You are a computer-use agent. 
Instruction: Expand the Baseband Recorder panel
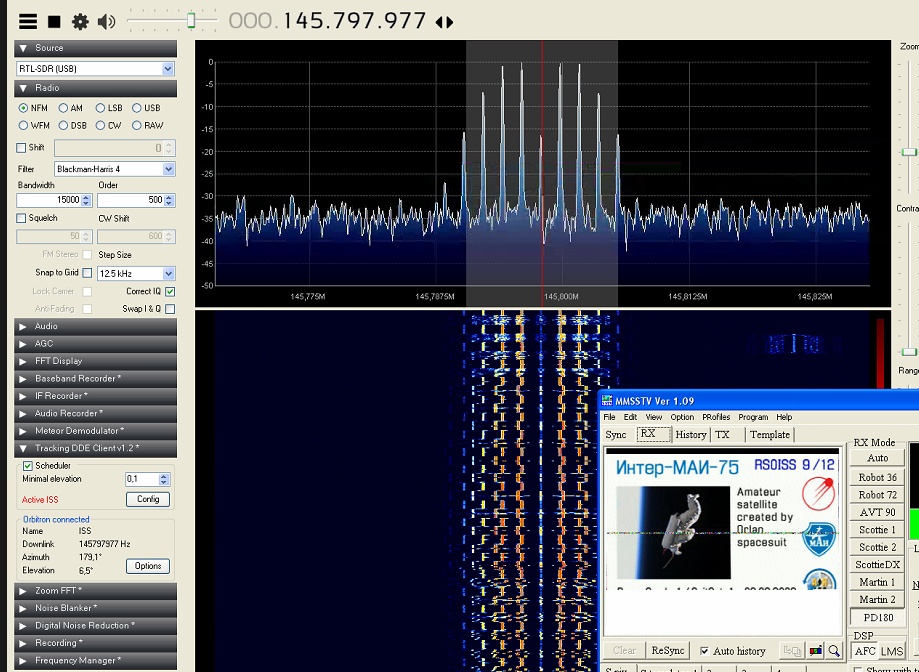point(96,378)
